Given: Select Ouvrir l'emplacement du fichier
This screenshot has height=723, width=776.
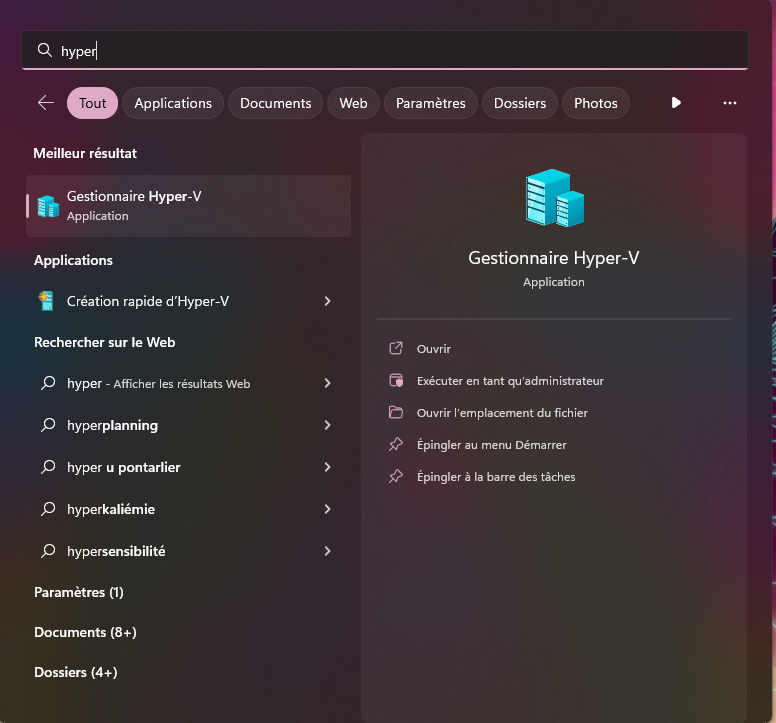Looking at the screenshot, I should click(502, 413).
